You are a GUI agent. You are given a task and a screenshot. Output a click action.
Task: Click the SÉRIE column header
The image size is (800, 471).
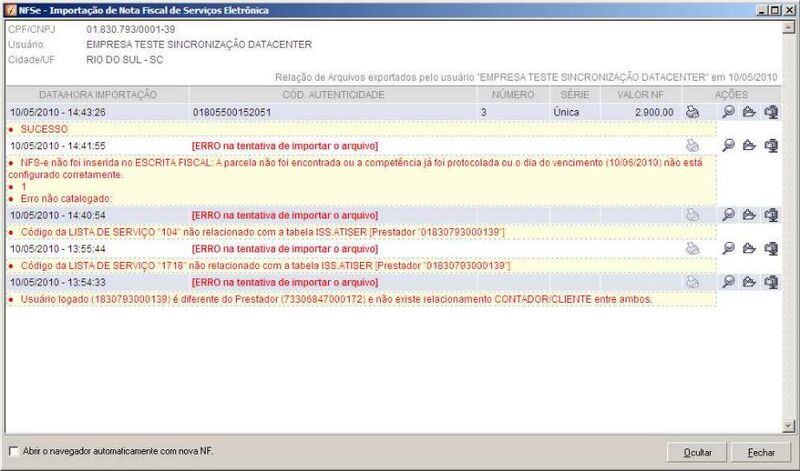point(575,94)
